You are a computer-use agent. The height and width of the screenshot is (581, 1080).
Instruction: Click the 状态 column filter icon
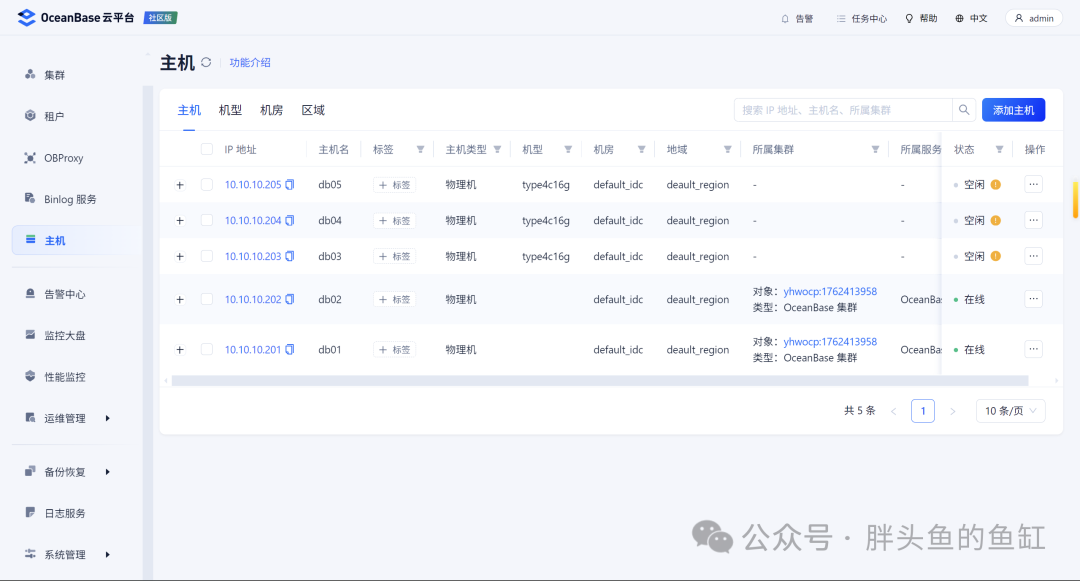pos(999,149)
